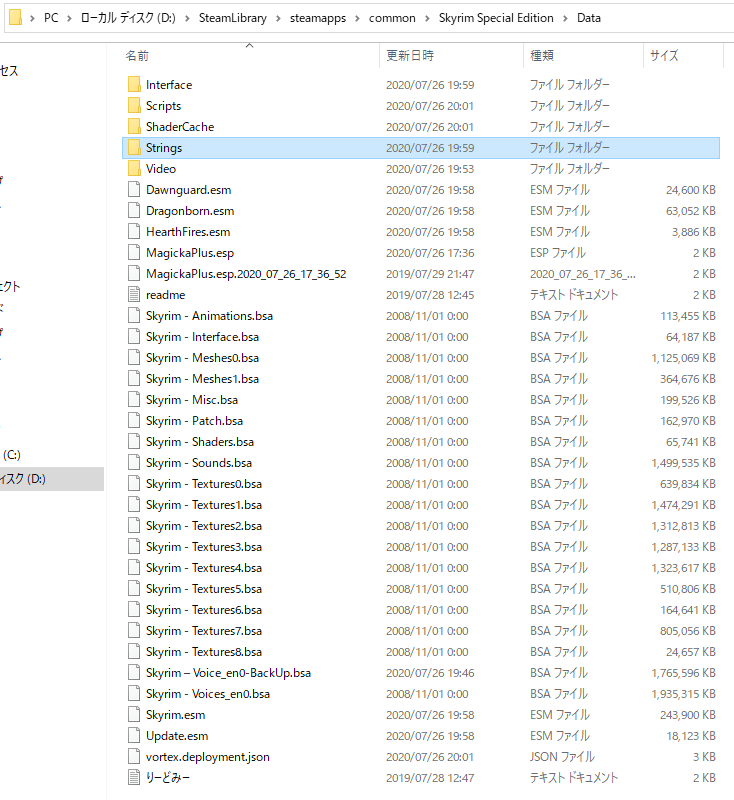Viewport: 734px width, 800px height.
Task: Click the HearthFires.esm file icon
Action: 134,232
